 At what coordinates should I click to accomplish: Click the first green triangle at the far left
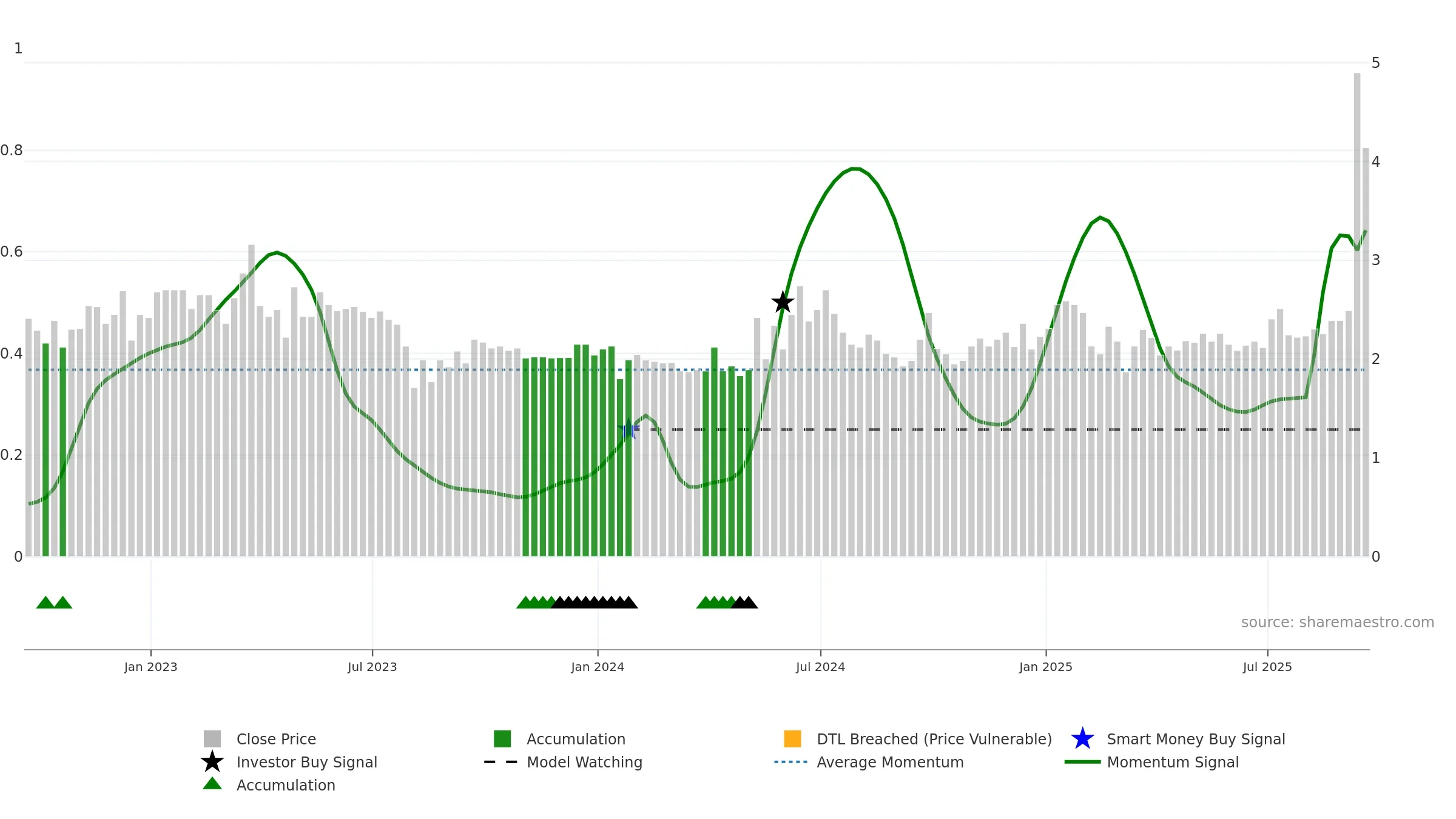pyautogui.click(x=45, y=602)
